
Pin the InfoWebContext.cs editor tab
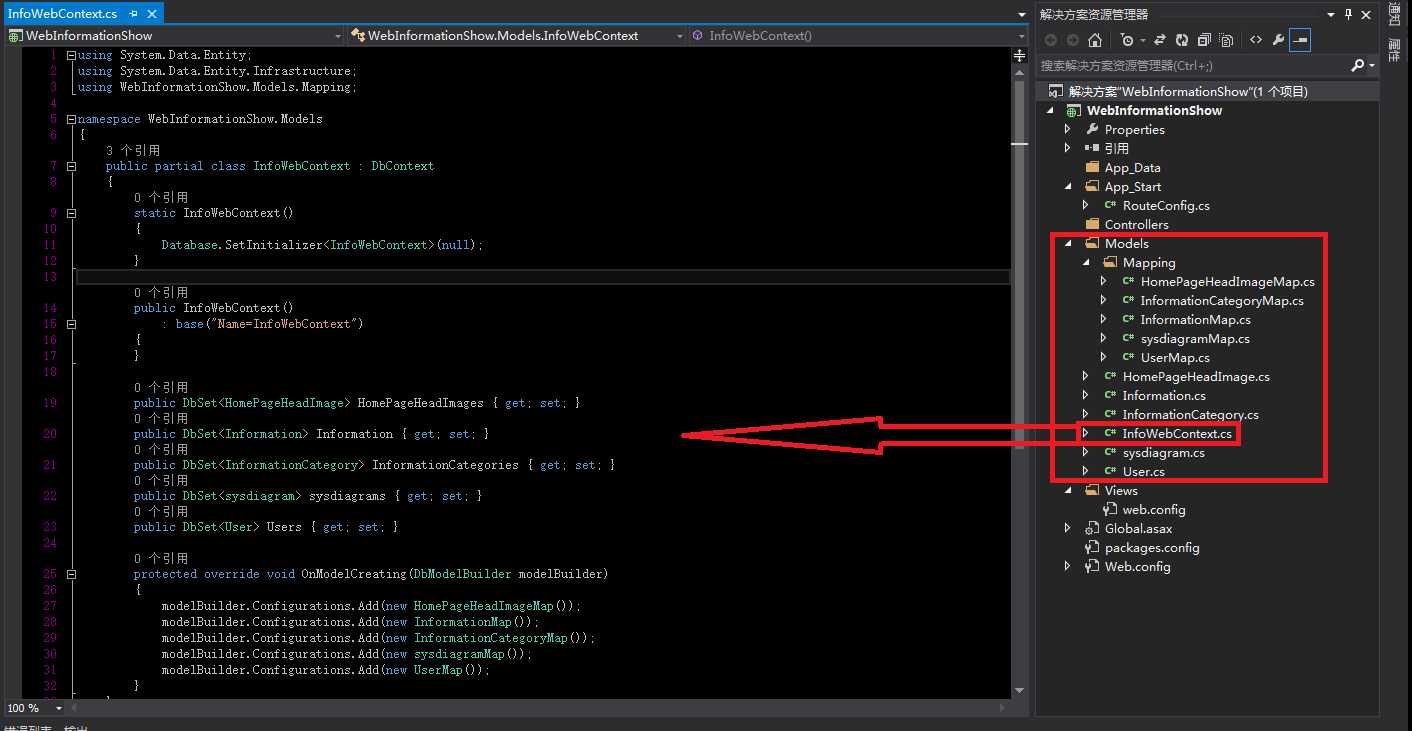(133, 14)
